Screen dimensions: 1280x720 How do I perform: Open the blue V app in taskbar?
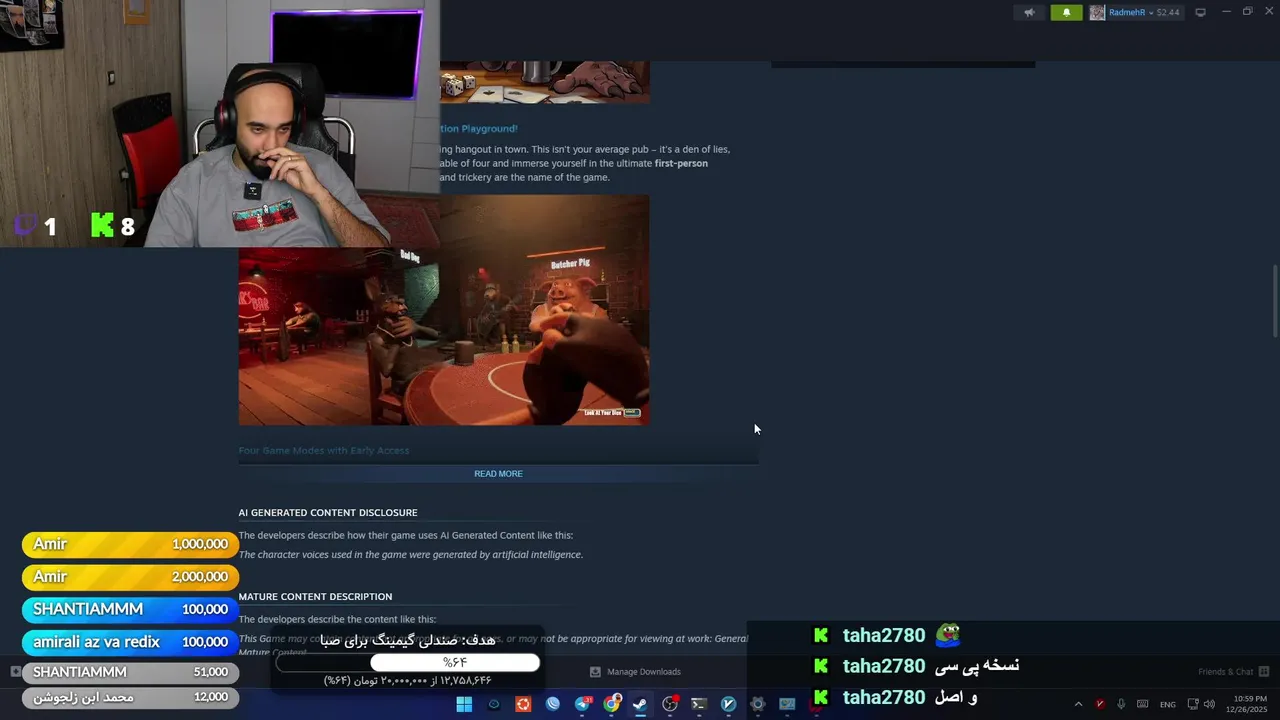pos(728,704)
